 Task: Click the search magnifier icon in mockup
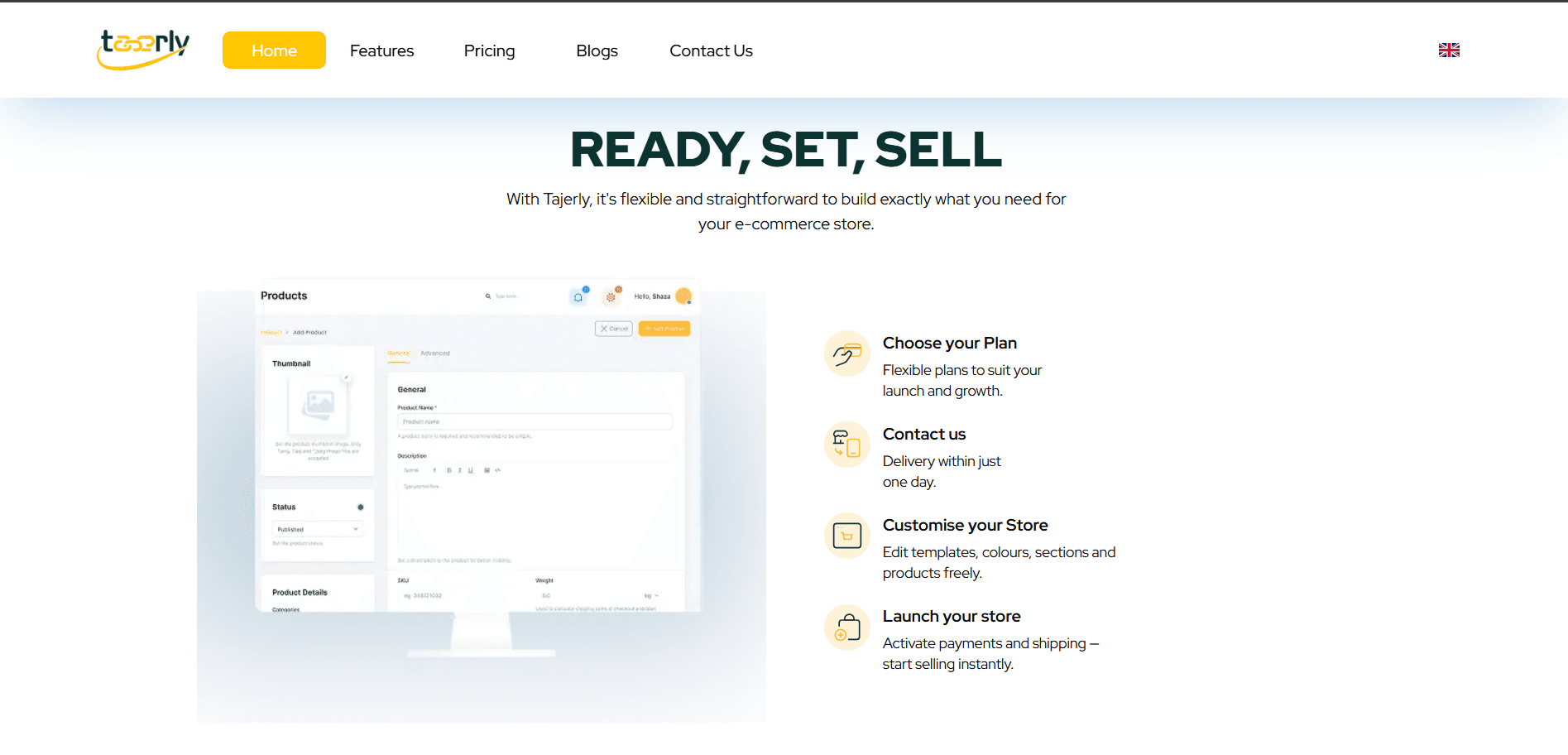point(488,296)
